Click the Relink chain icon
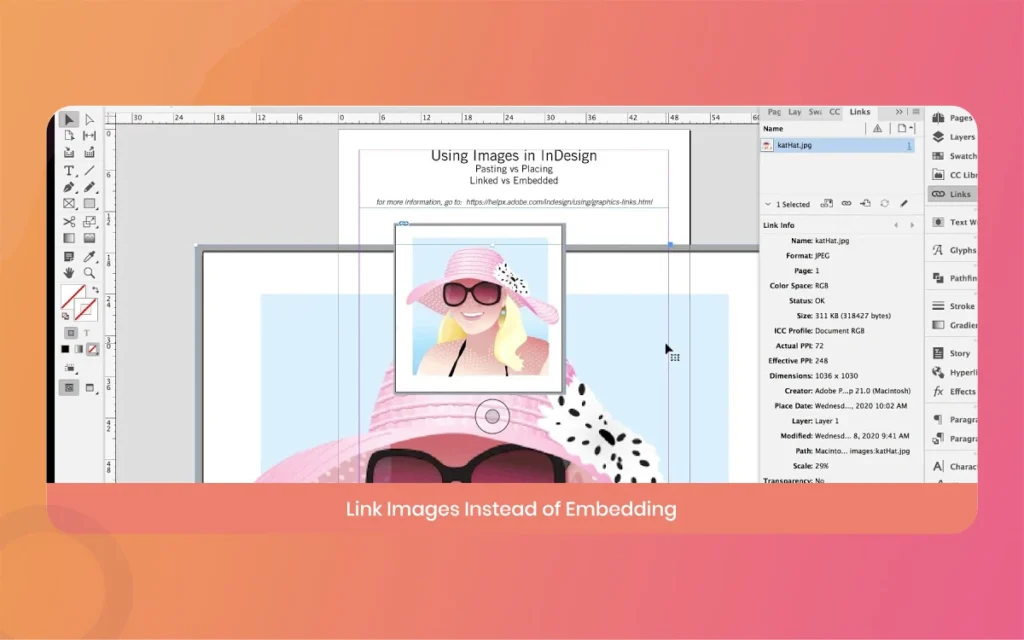1024x640 pixels. [x=846, y=204]
